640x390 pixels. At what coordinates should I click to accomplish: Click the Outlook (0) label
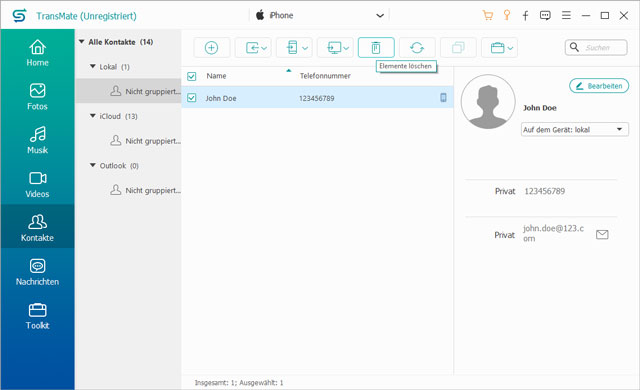(119, 166)
